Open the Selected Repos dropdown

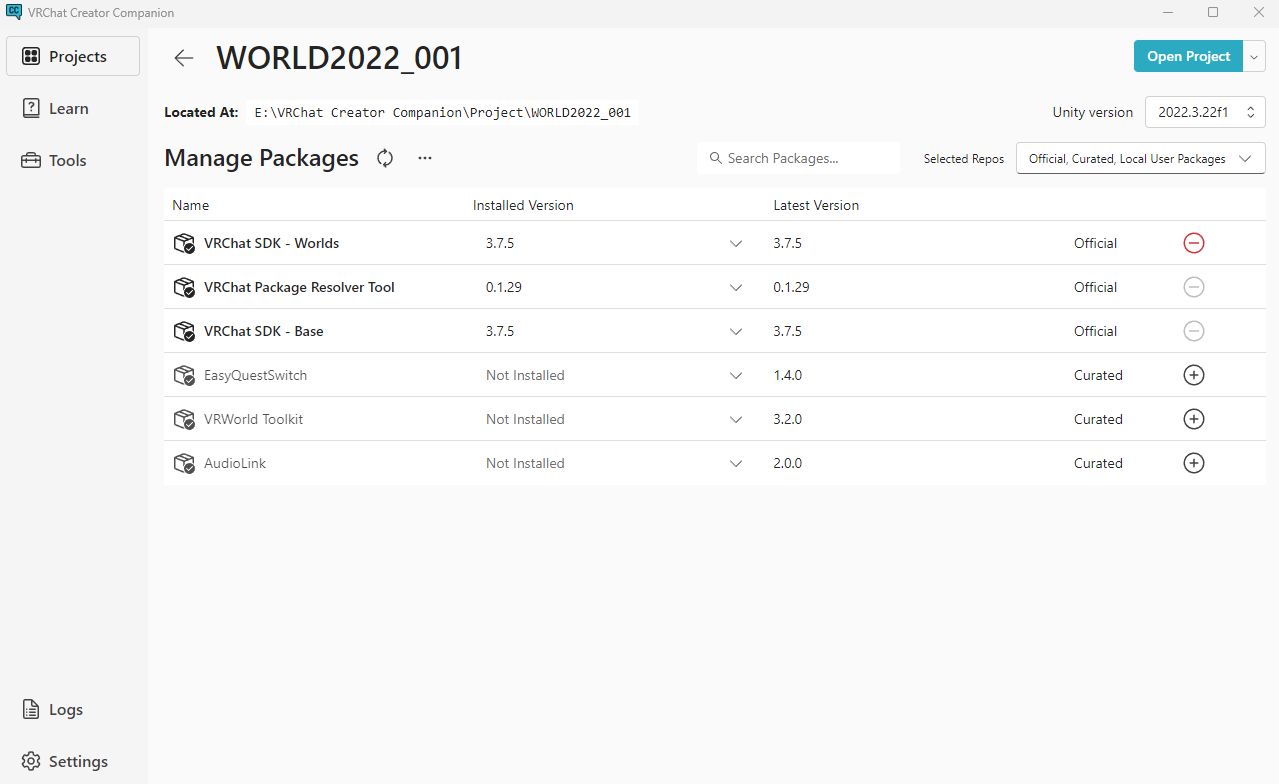[x=1140, y=158]
